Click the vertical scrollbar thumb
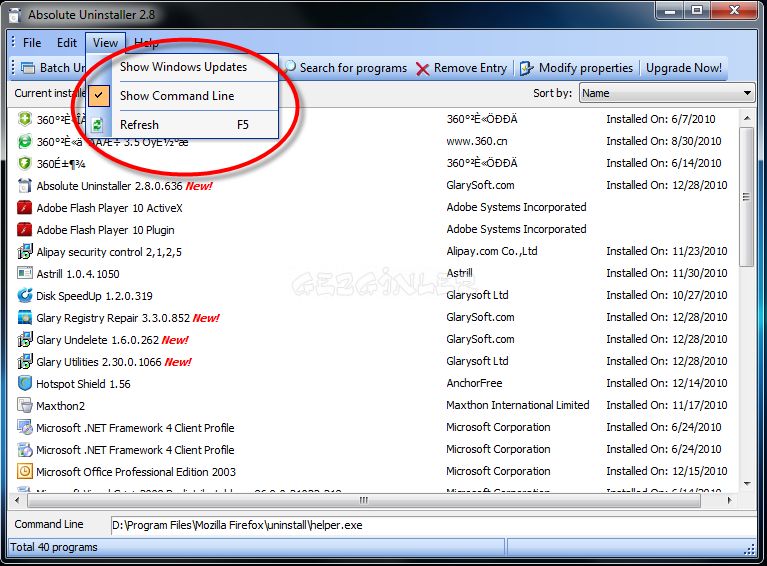Viewport: 767px width, 566px height. 746,197
